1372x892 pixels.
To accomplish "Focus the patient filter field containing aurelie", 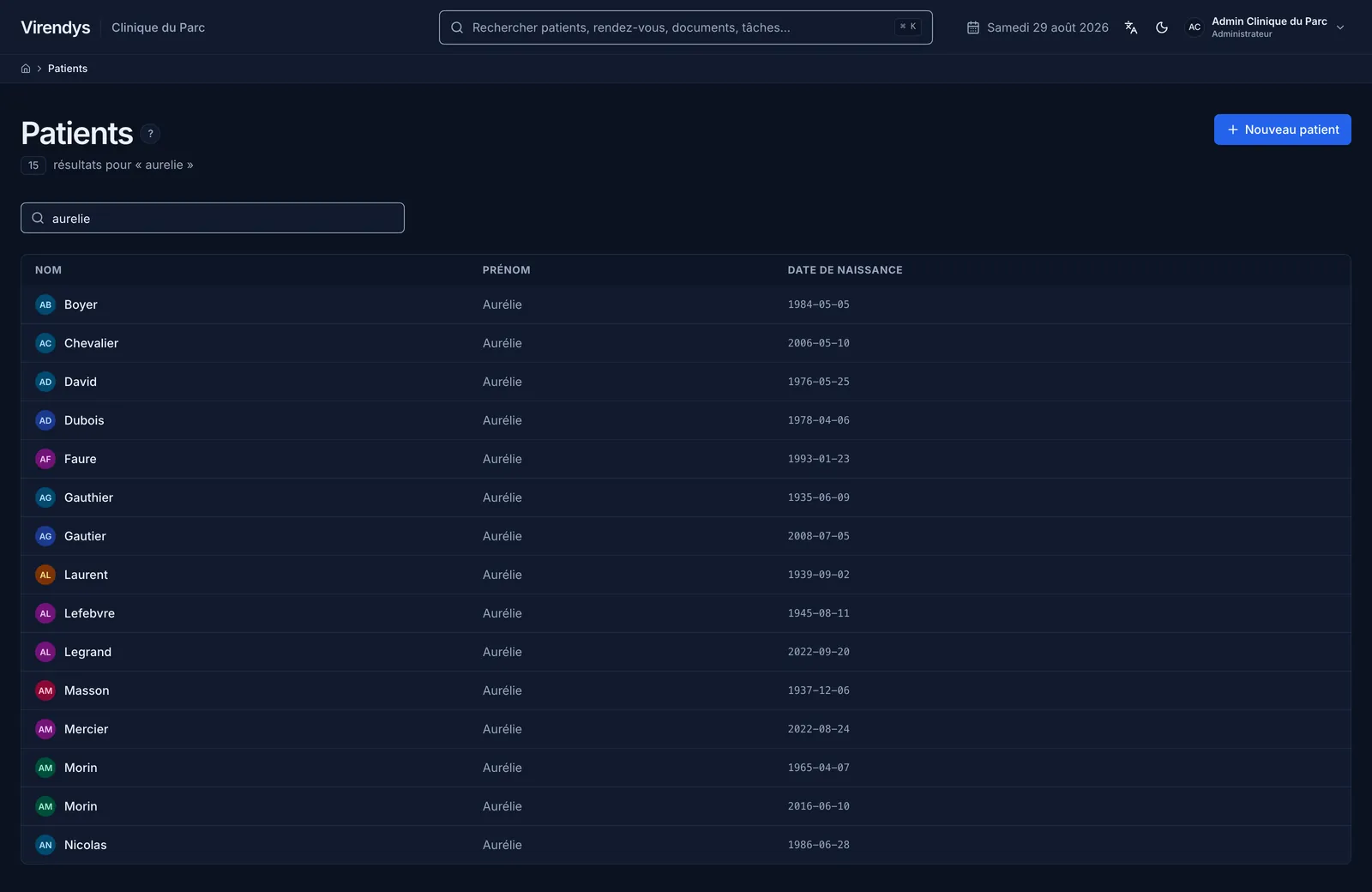I will tap(213, 218).
